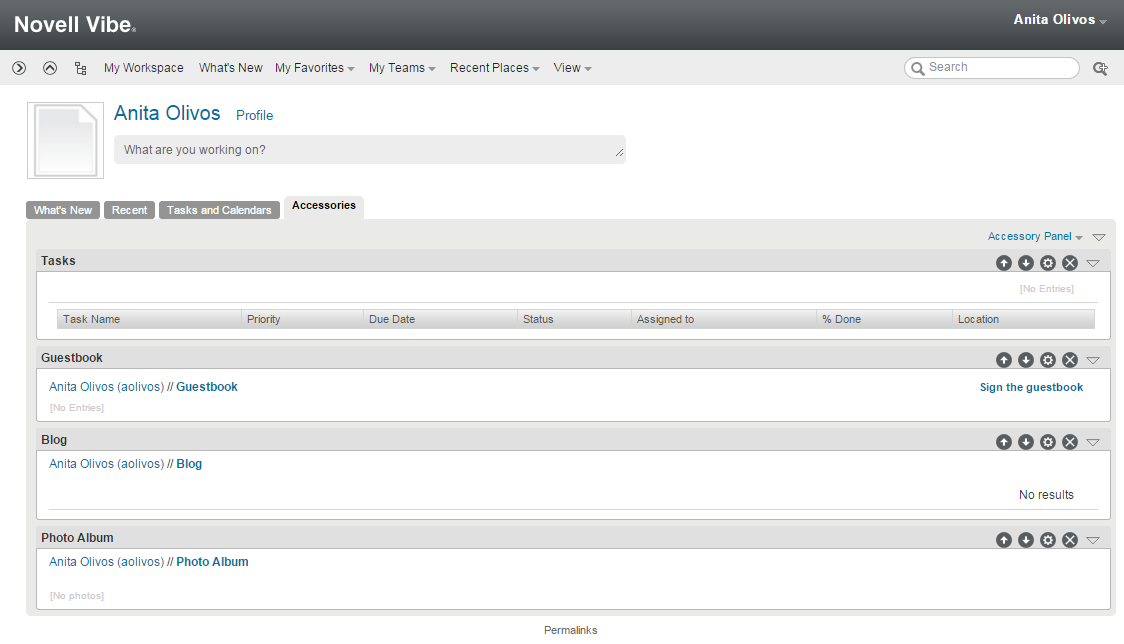Select the Accessories tab
Image resolution: width=1124 pixels, height=644 pixels.
[x=324, y=206]
